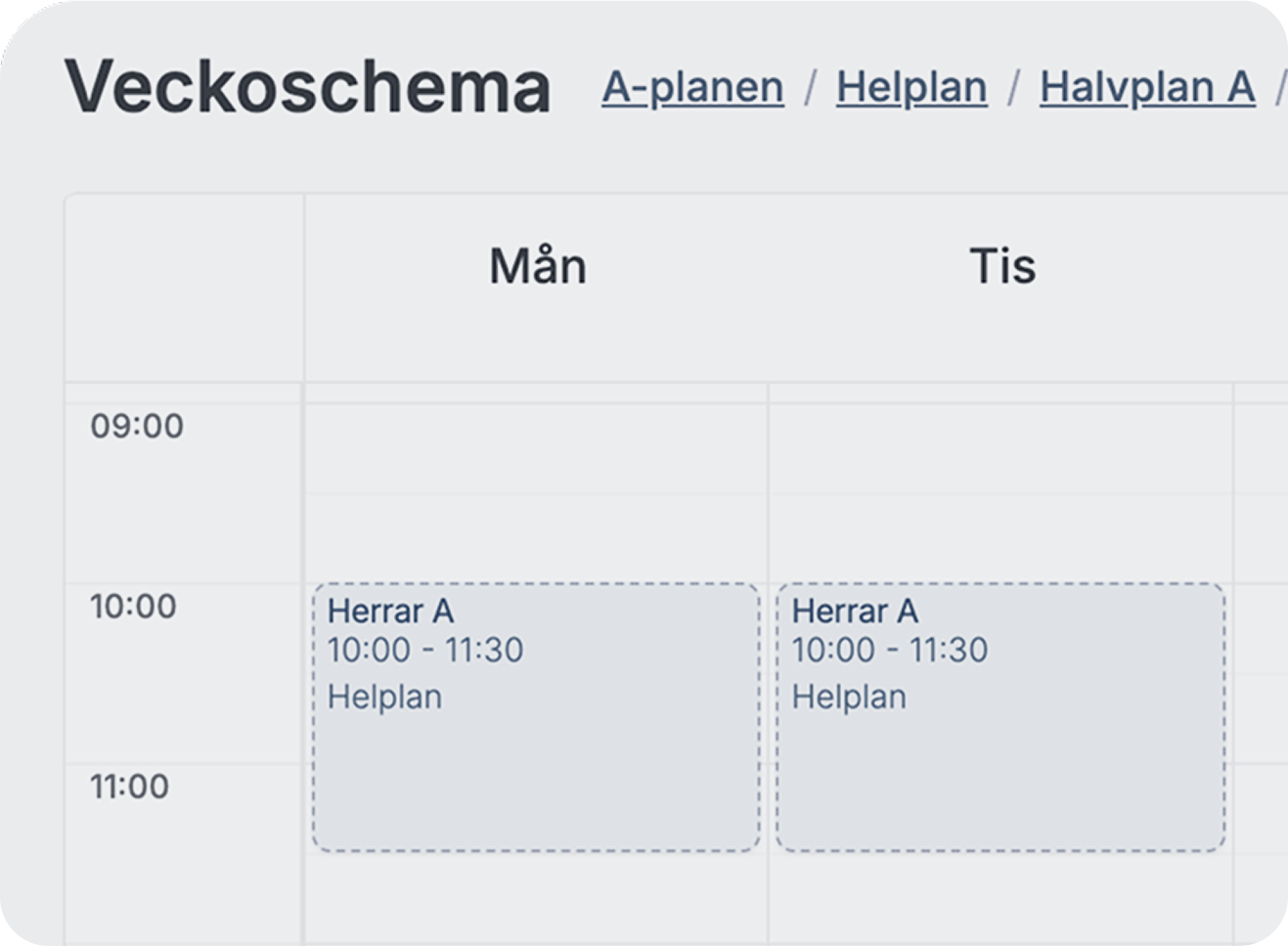Select the empty Tuesday 09:30 slot
1288x946 pixels.
1000,538
